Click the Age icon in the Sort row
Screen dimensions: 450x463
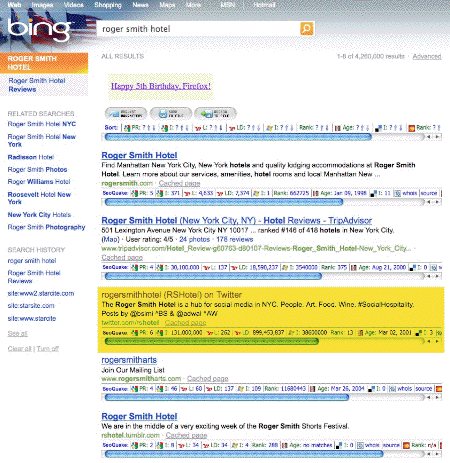click(338, 128)
